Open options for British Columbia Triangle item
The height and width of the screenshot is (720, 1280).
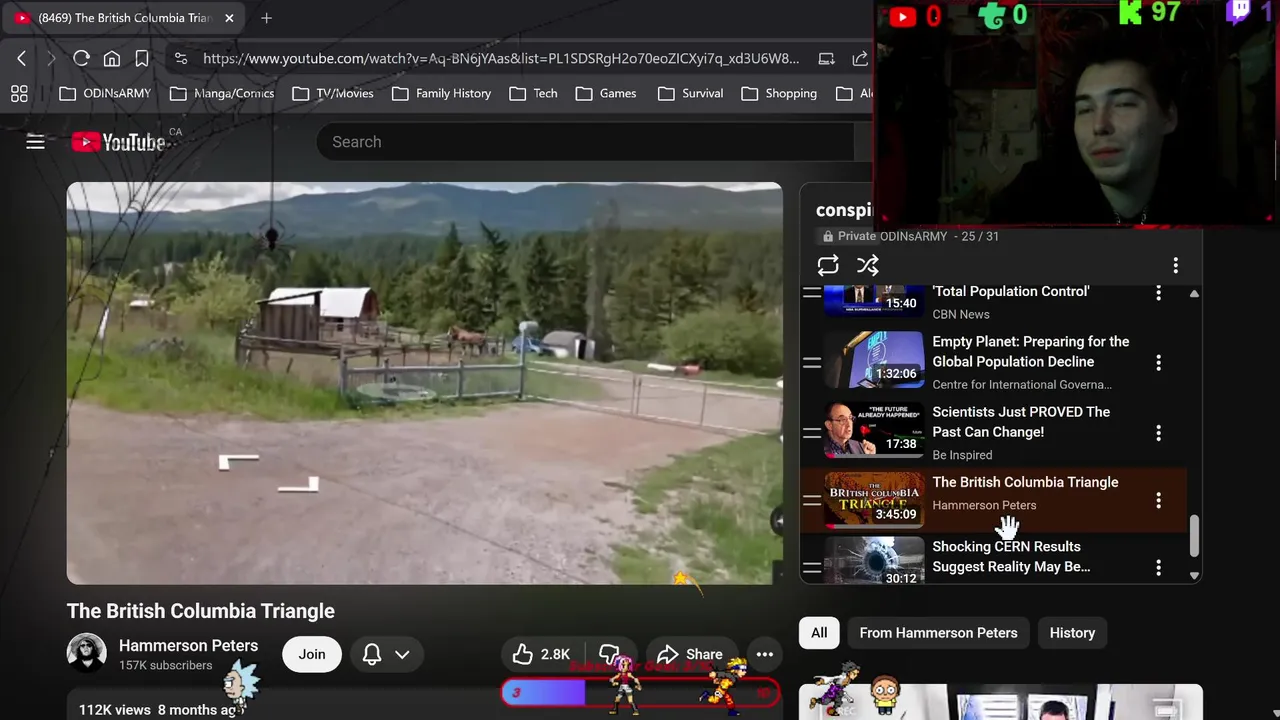point(1159,500)
